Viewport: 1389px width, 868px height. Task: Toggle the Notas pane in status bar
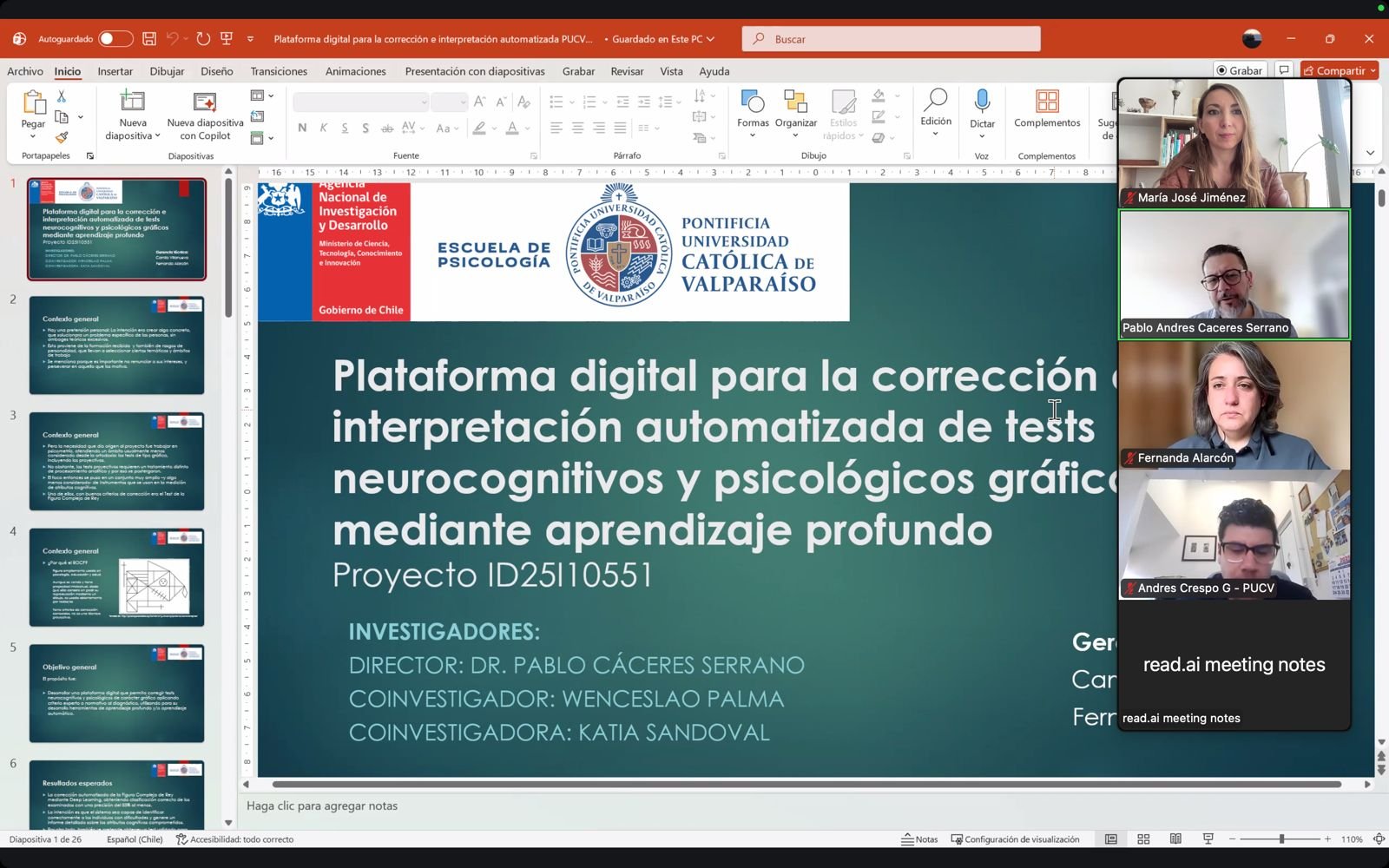coord(919,839)
